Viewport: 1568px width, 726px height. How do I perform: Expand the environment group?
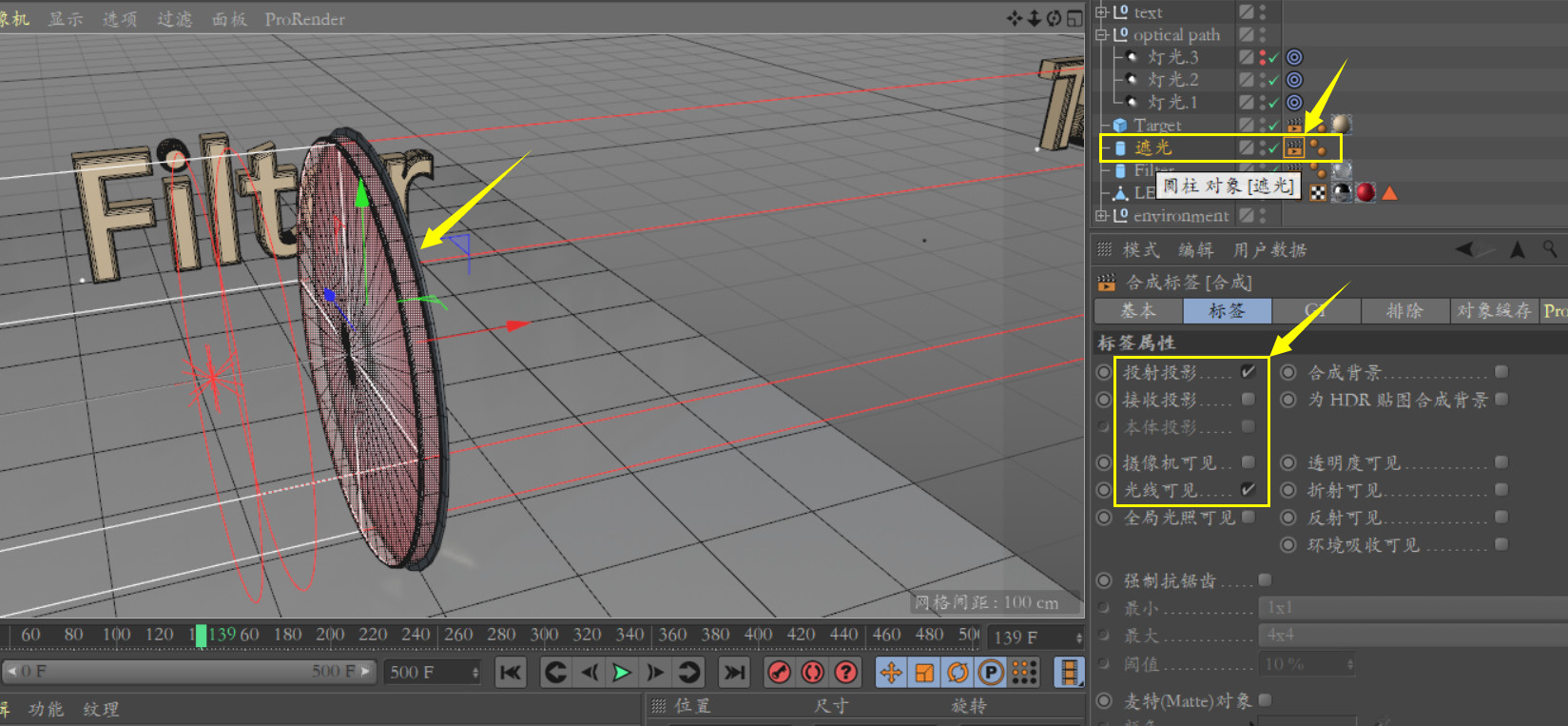(x=1101, y=216)
